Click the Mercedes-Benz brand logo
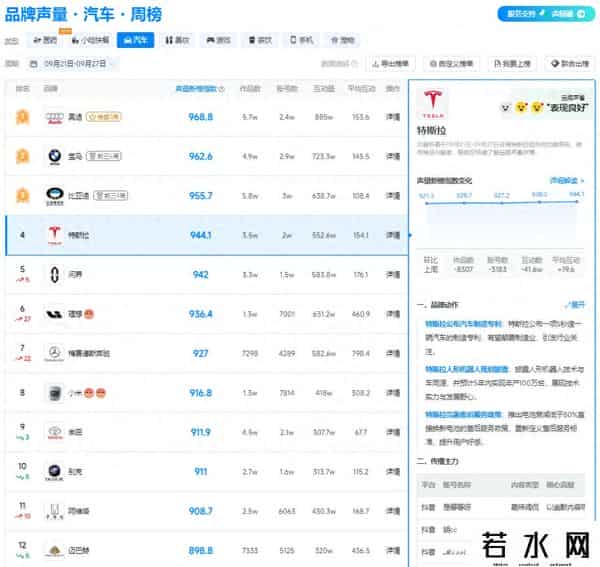Image resolution: width=600 pixels, height=567 pixels. point(54,352)
